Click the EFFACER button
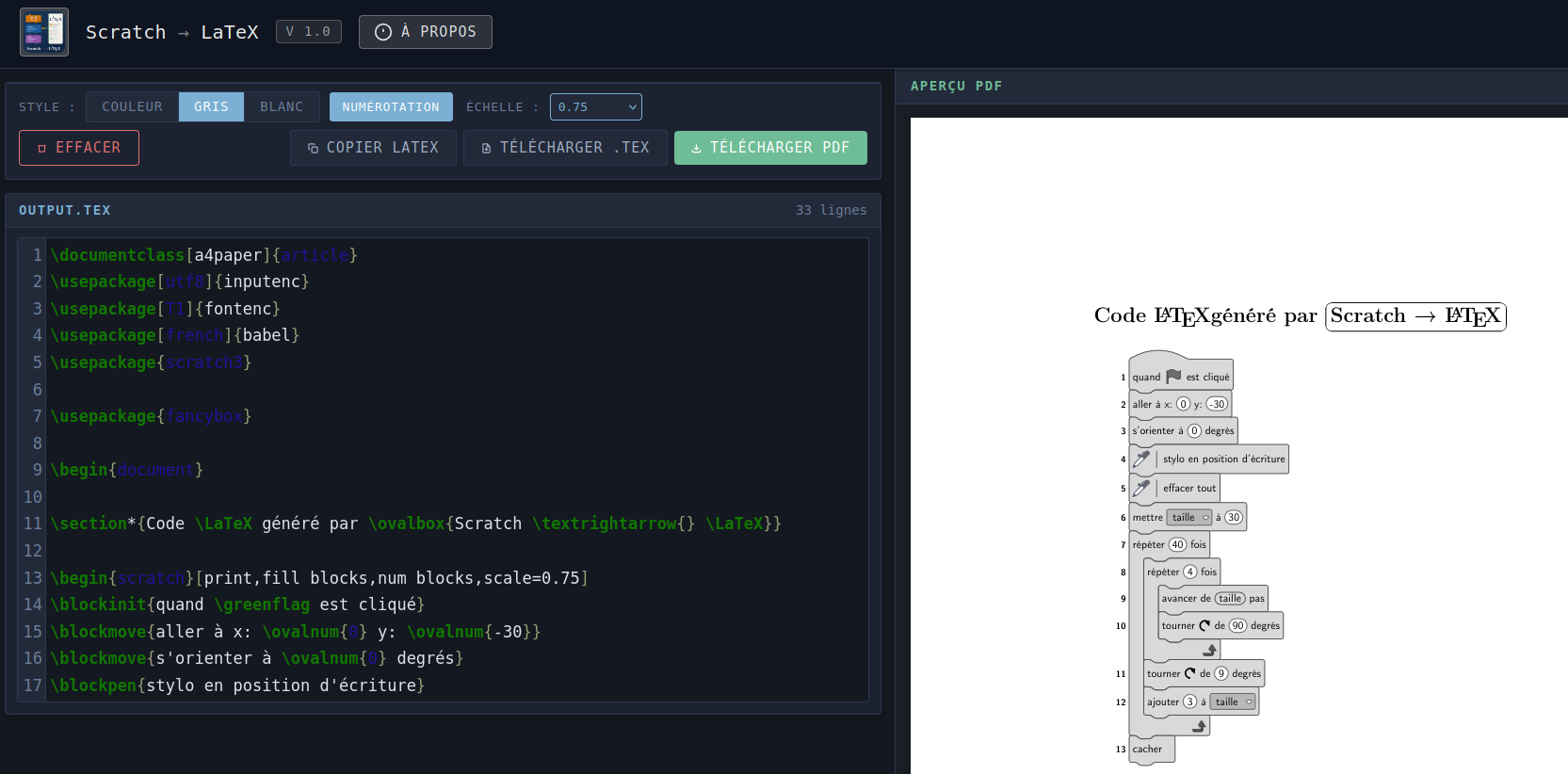This screenshot has height=774, width=1568. 79,148
